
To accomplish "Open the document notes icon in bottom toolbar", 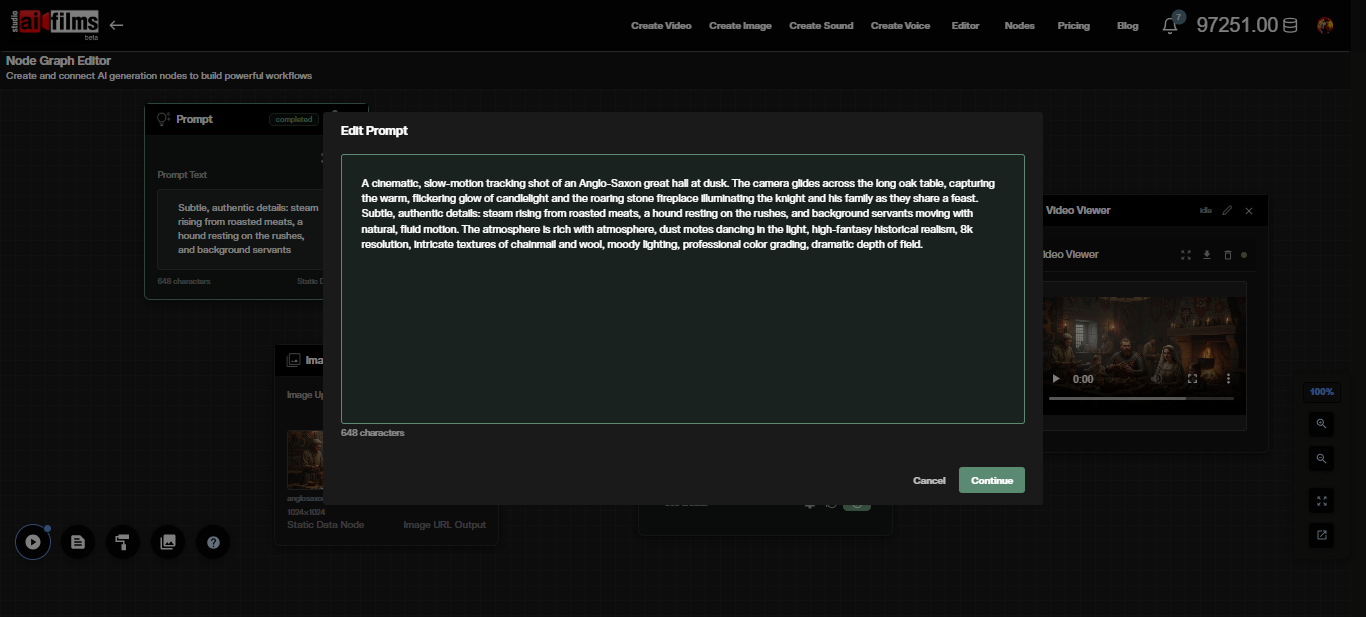I will click(78, 541).
